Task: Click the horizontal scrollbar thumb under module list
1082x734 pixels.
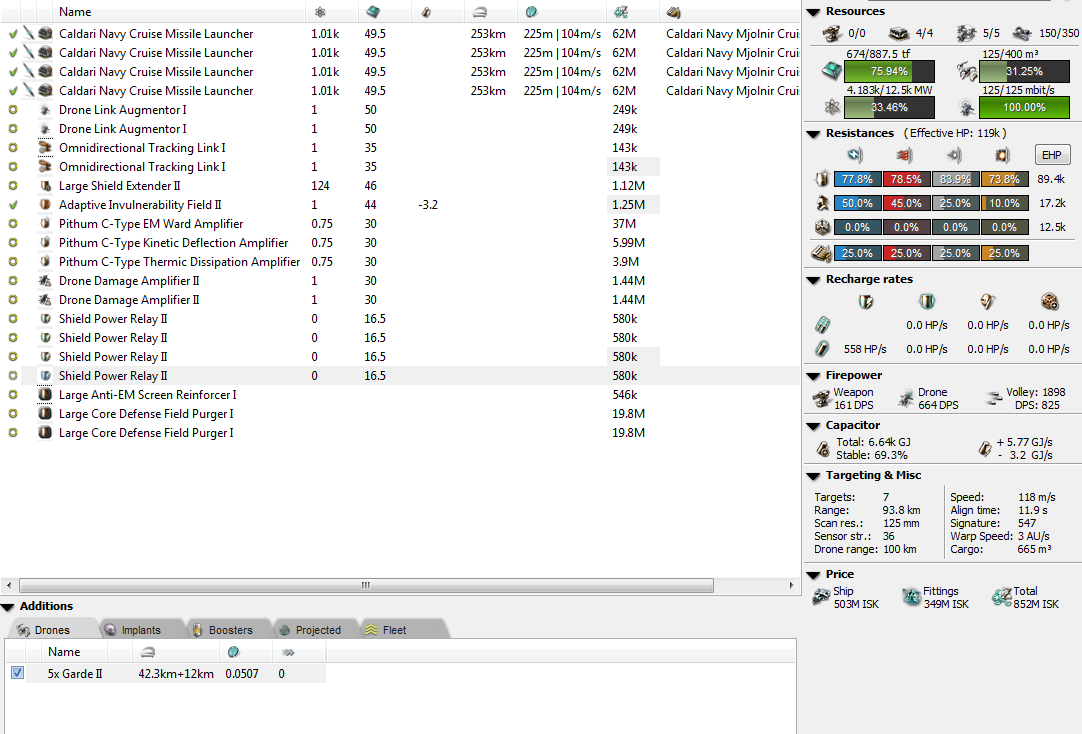Action: coord(366,586)
